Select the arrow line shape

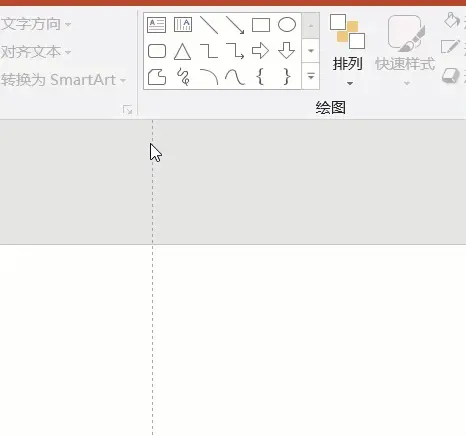coord(235,25)
